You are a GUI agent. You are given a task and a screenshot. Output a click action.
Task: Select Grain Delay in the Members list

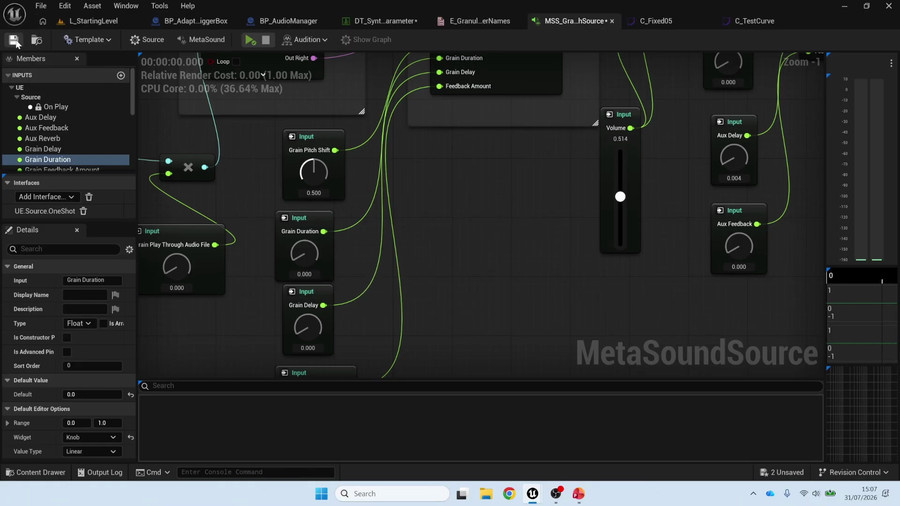click(42, 149)
